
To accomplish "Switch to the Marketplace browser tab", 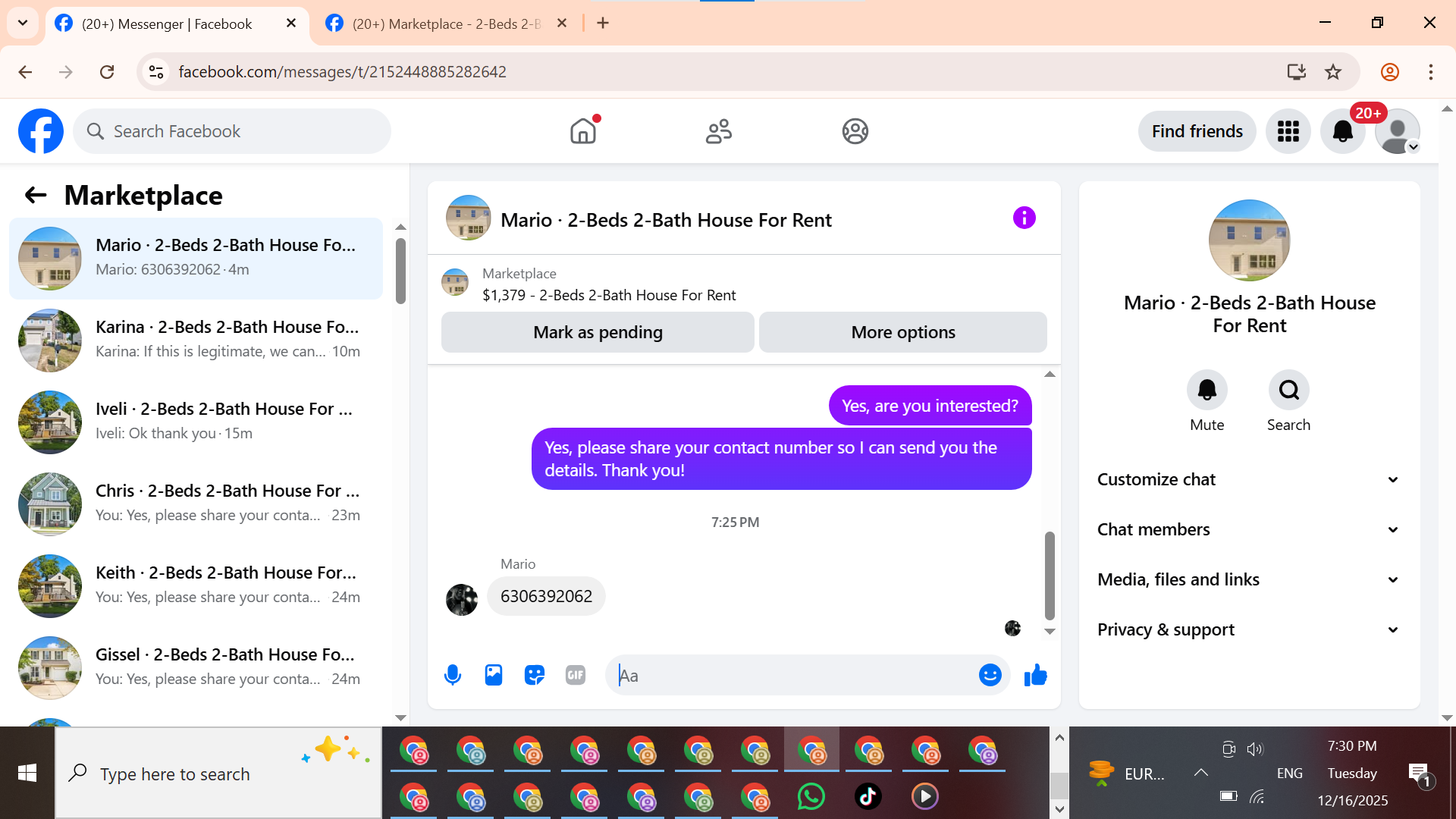I will (x=446, y=24).
